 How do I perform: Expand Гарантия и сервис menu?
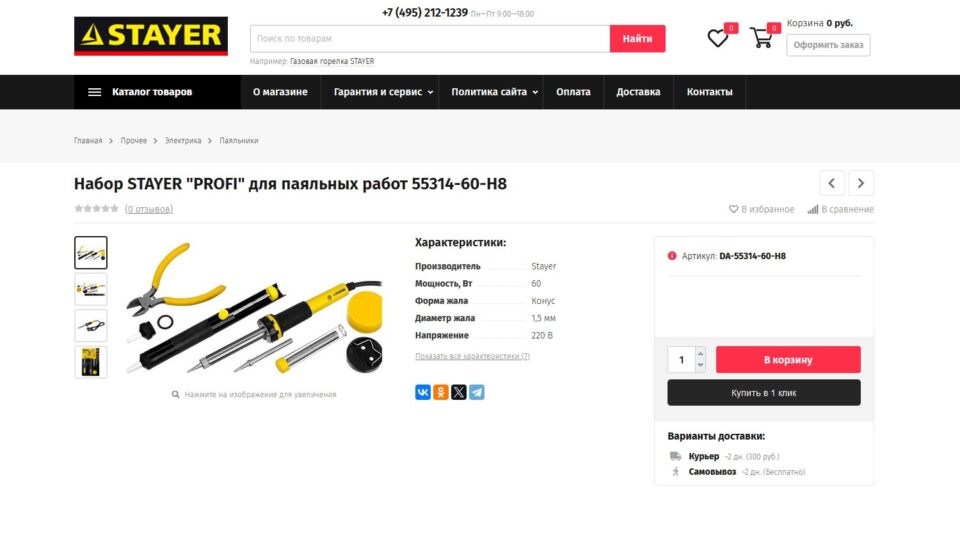pyautogui.click(x=383, y=92)
